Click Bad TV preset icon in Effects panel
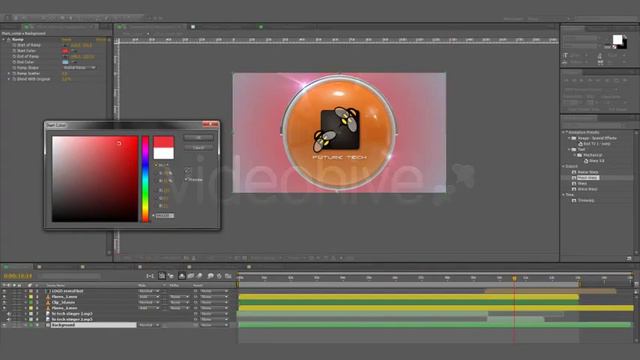 click(x=580, y=144)
